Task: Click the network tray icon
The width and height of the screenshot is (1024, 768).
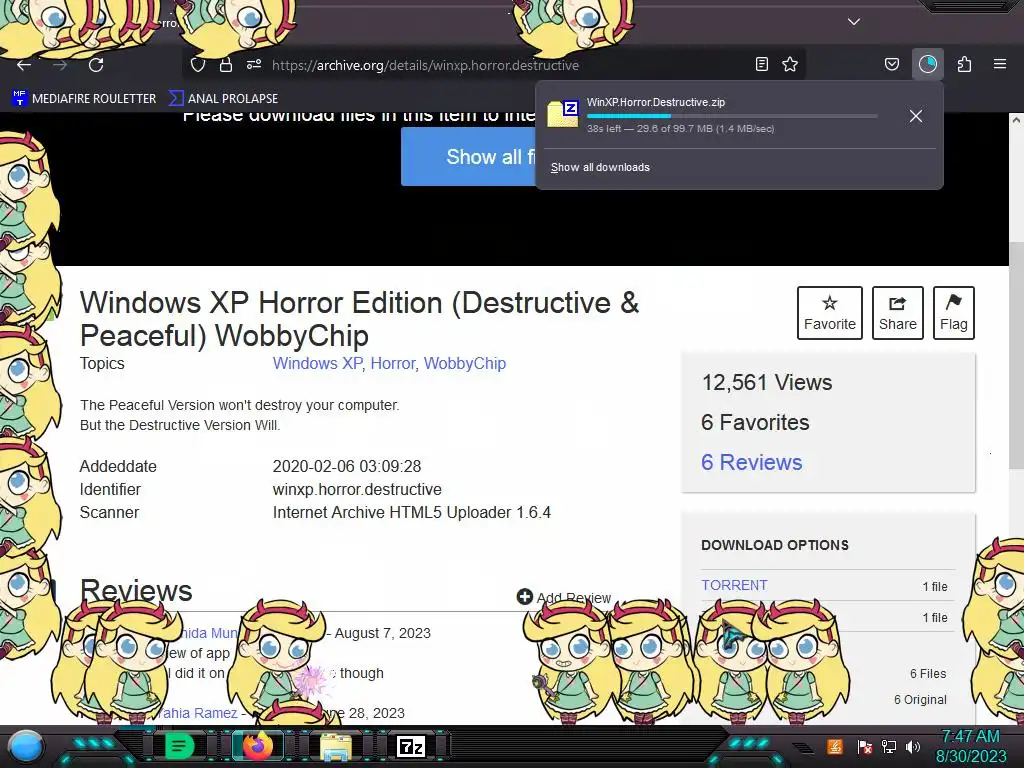Action: pyautogui.click(x=889, y=746)
